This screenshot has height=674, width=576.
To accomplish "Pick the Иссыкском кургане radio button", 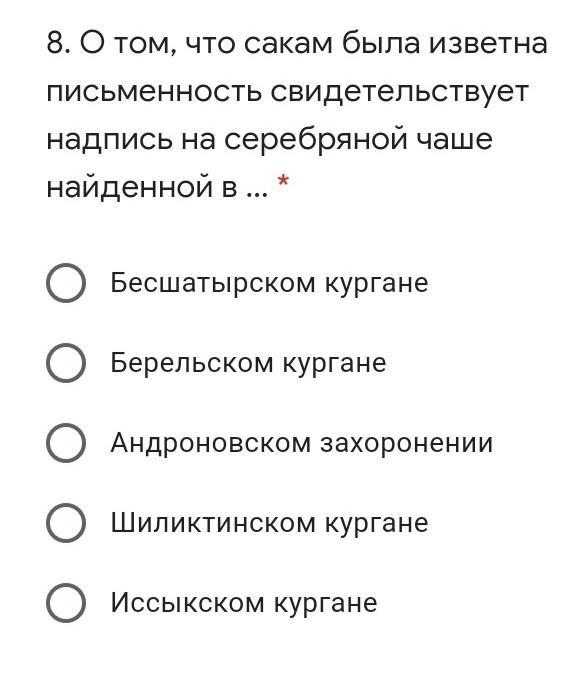I will [66, 603].
